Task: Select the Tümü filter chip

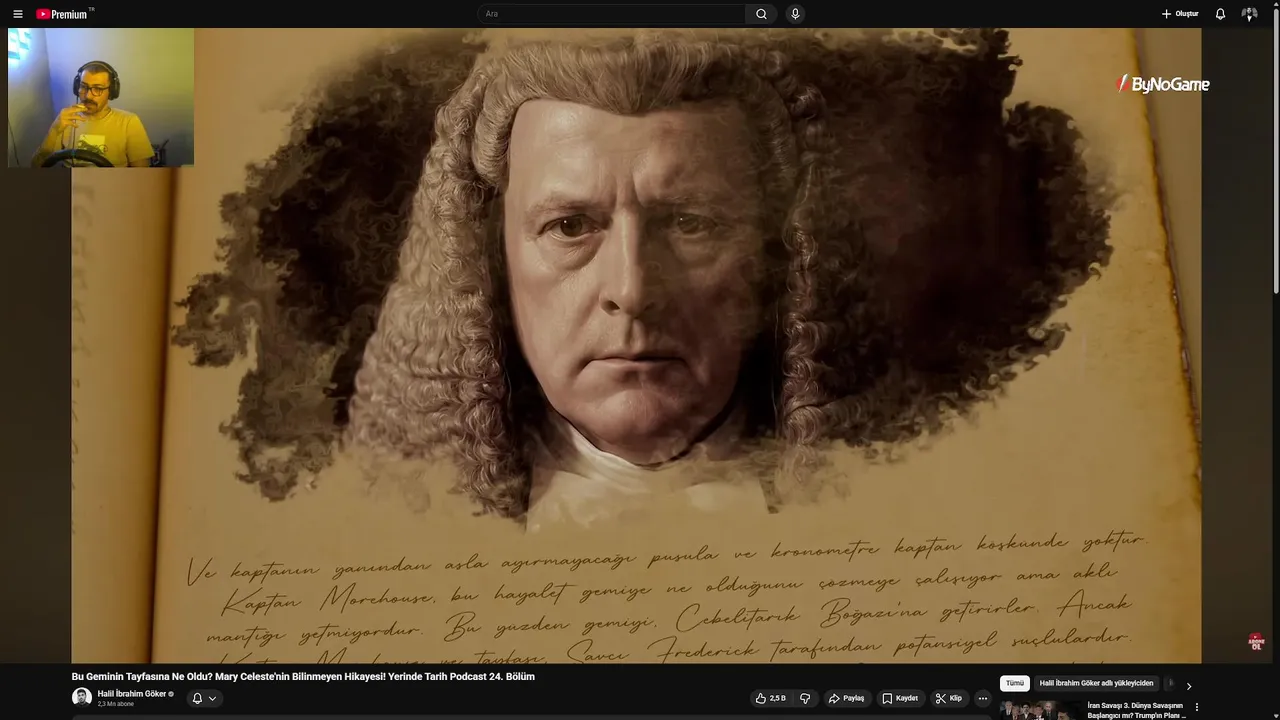Action: (1014, 683)
